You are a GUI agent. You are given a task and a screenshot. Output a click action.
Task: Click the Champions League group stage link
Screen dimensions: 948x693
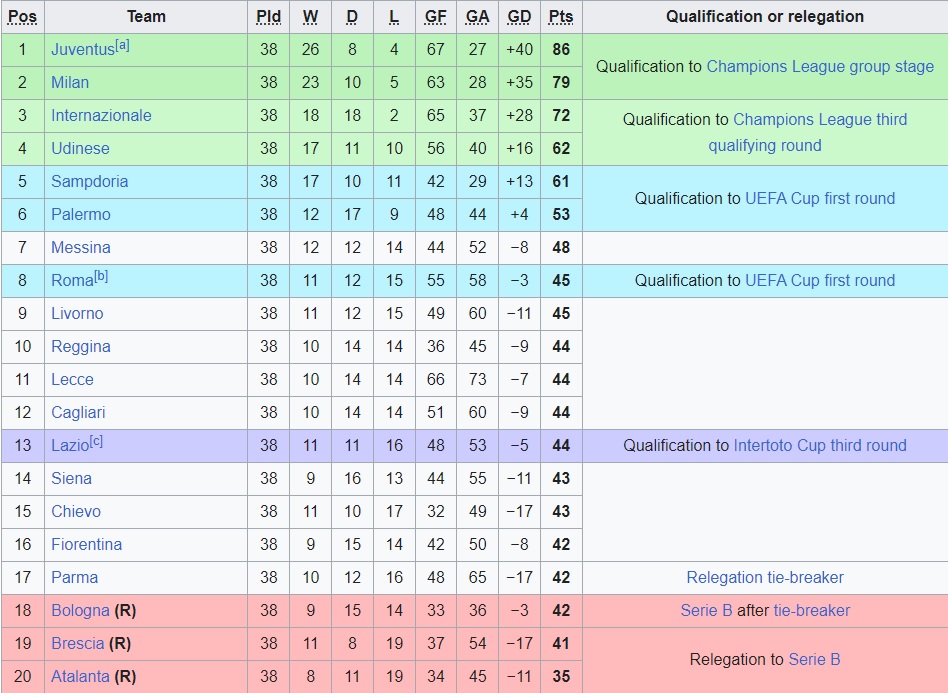click(820, 67)
